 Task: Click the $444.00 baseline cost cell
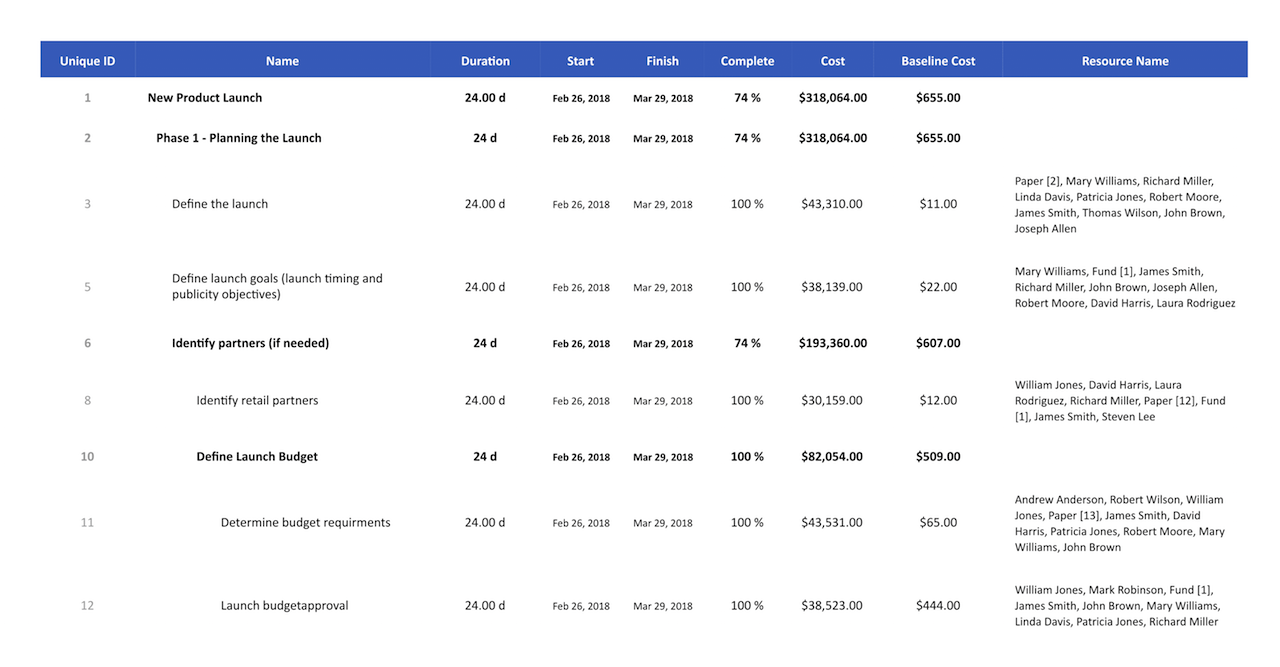pos(938,606)
